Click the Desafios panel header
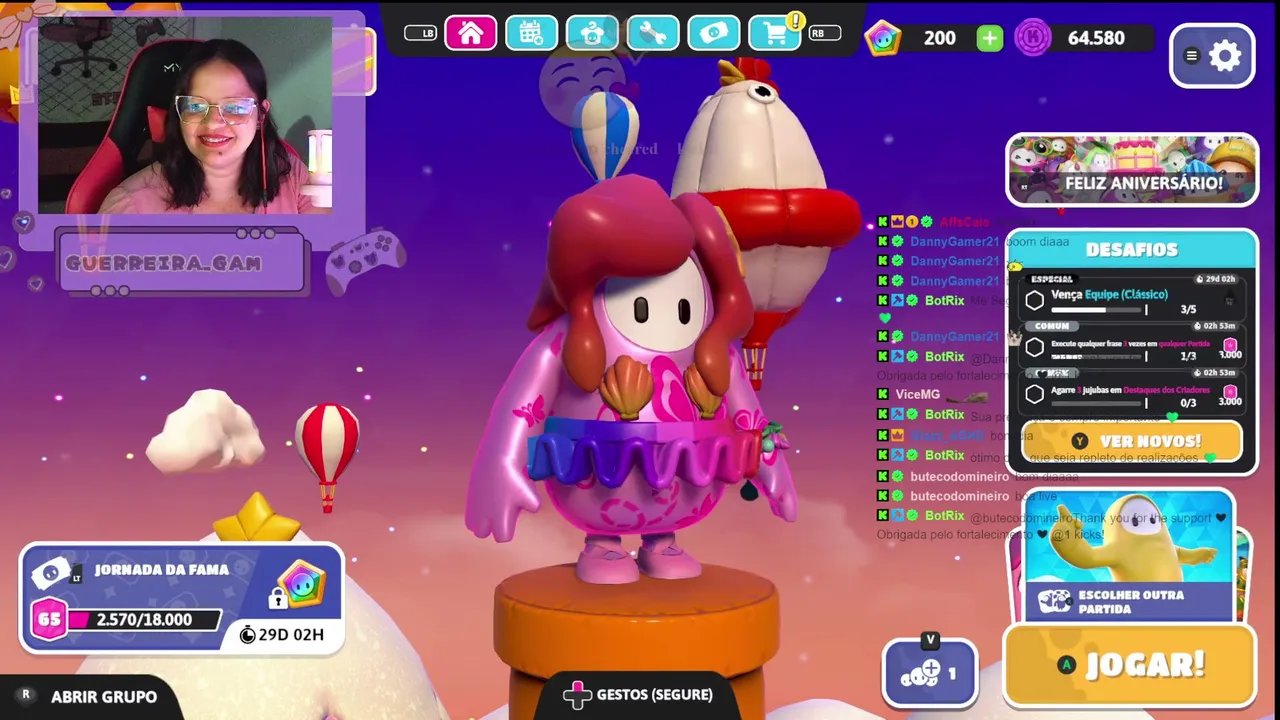The image size is (1280, 720). coord(1132,249)
